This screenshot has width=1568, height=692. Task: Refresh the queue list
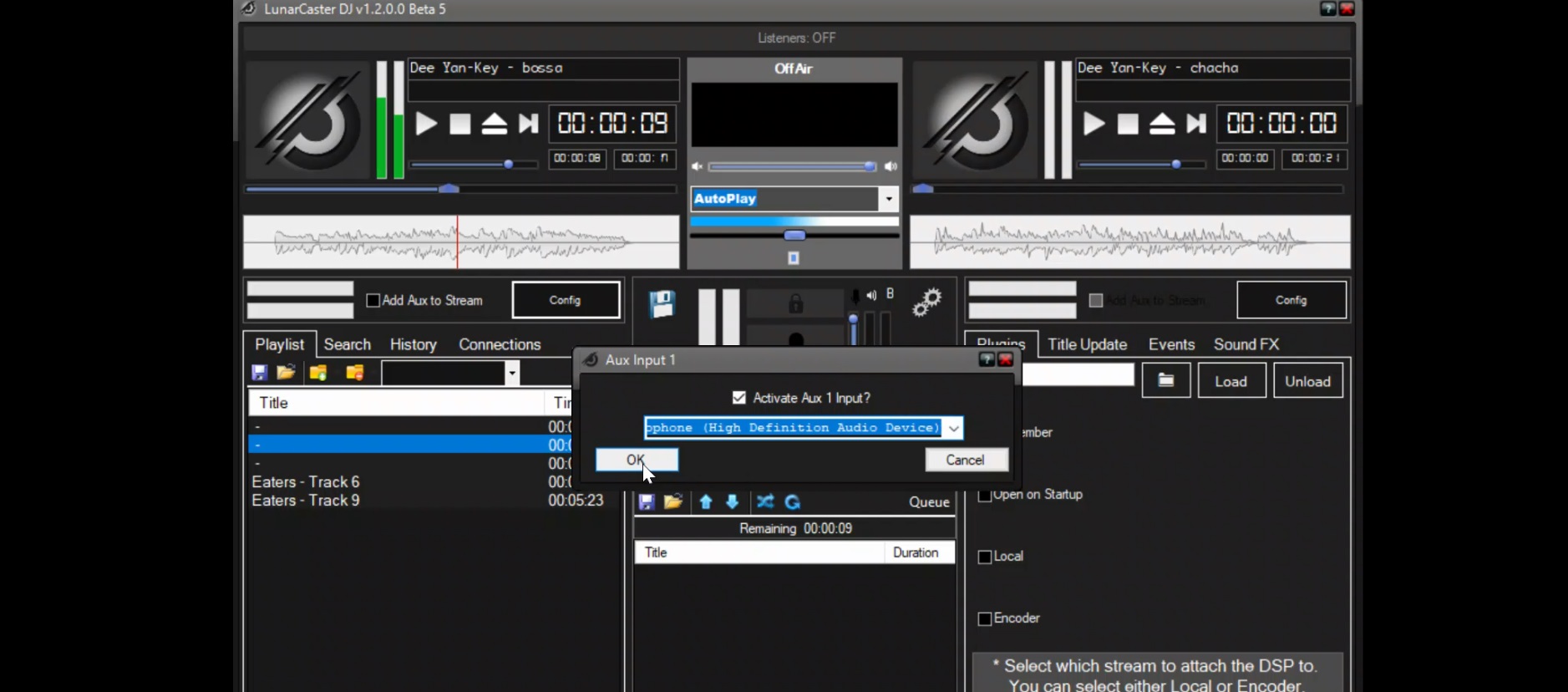pos(793,502)
